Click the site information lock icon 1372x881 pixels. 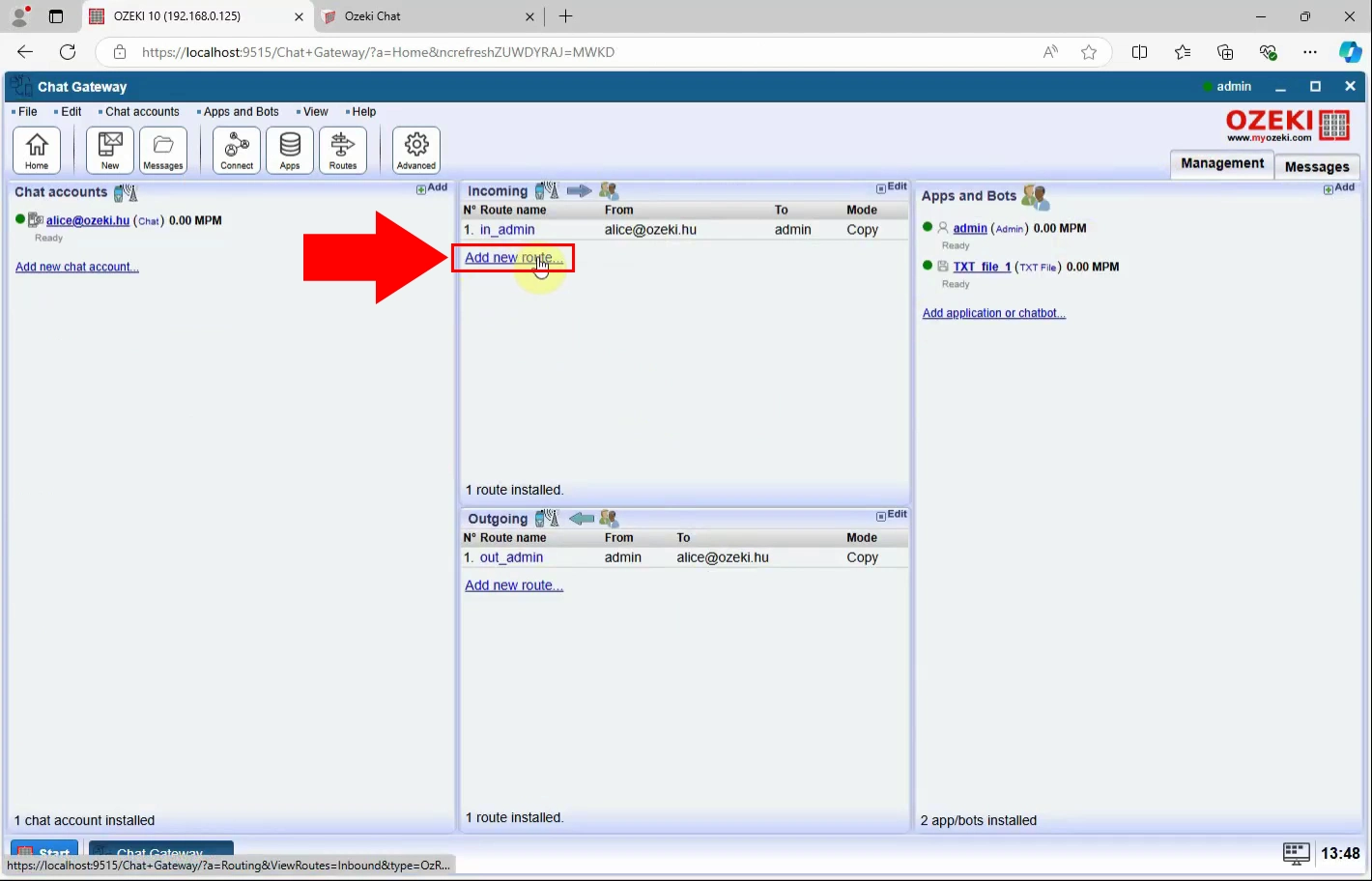point(120,52)
